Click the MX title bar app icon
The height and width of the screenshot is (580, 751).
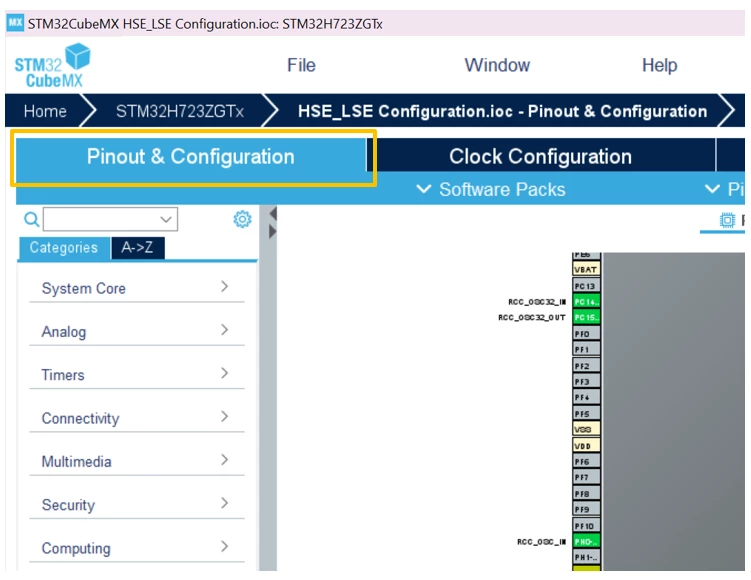coord(15,23)
